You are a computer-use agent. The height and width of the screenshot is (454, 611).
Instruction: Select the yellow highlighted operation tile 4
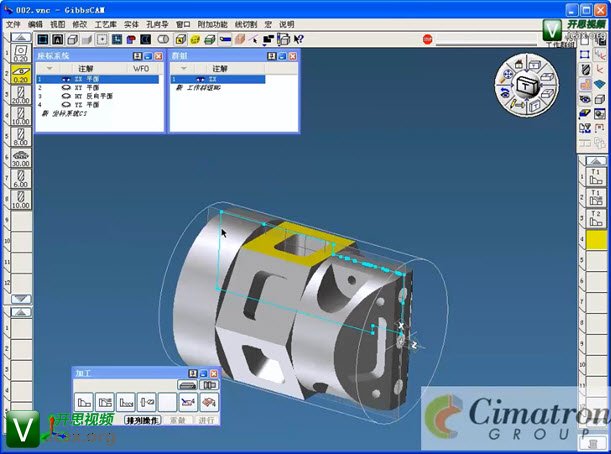click(x=596, y=240)
